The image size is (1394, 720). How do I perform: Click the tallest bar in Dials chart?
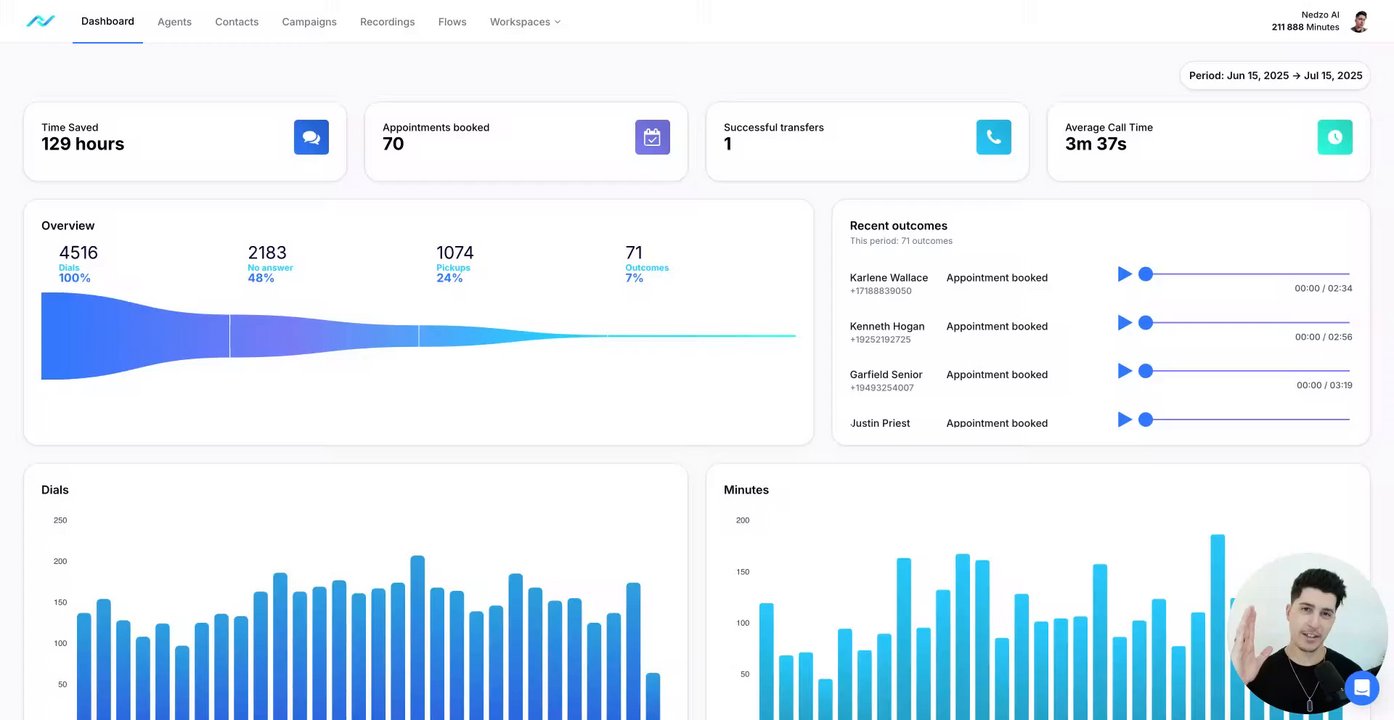418,638
